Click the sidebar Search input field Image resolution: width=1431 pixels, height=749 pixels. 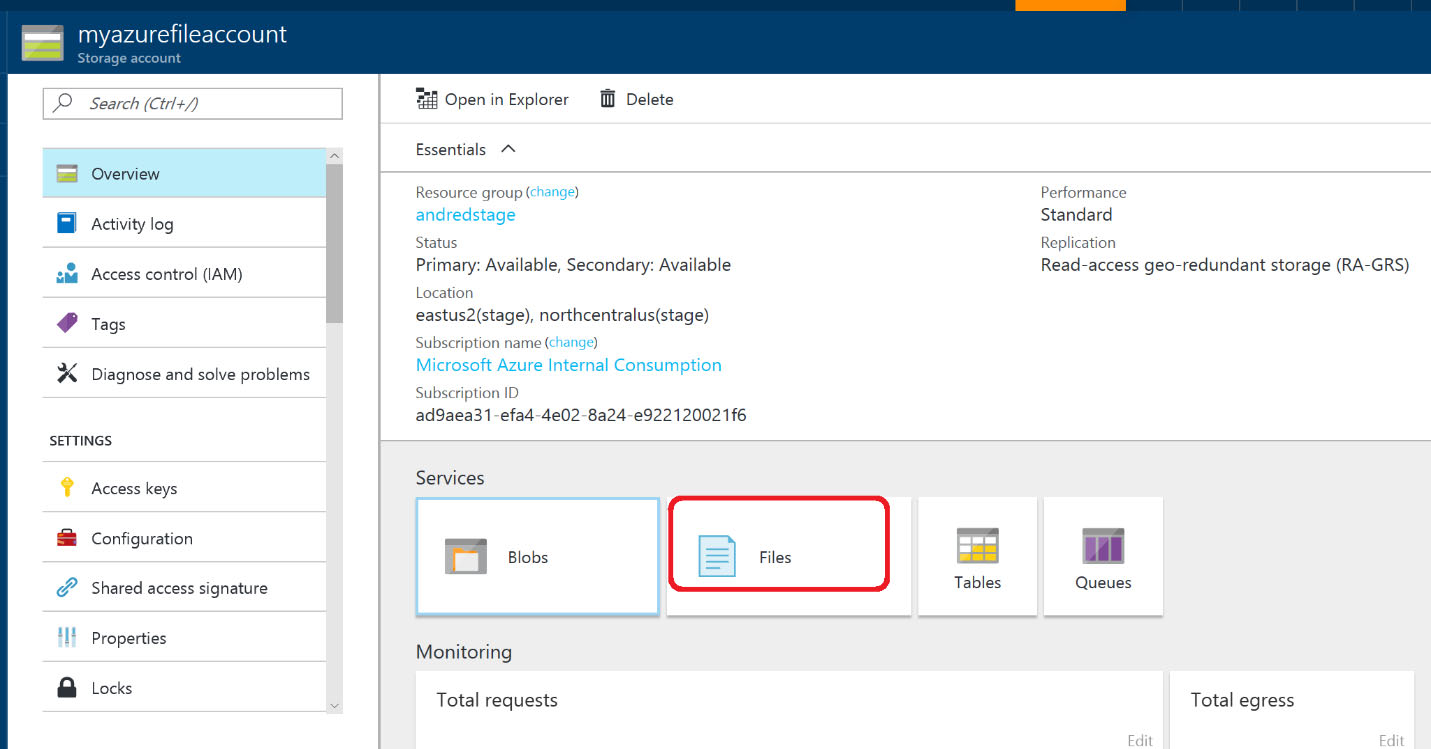pos(200,103)
